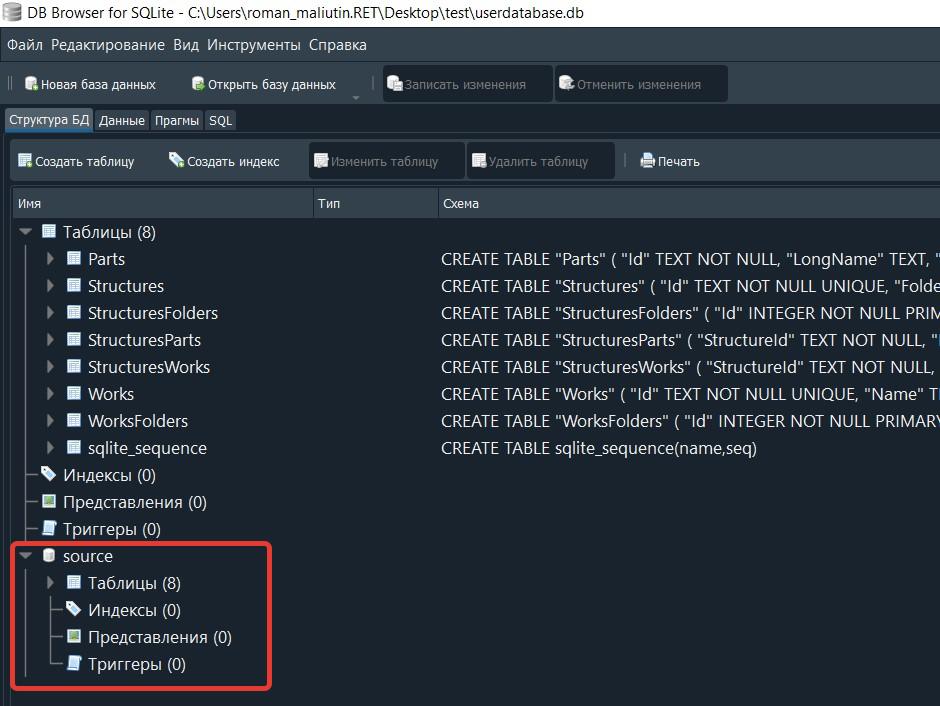This screenshot has height=706, width=940.
Task: Click the table icon beside sqlite_sequence
Action: 74,447
